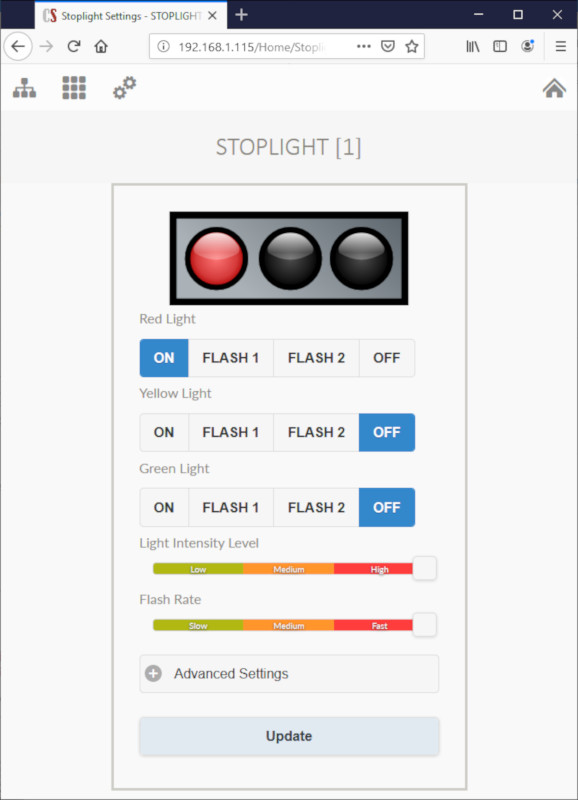Set Yellow Light to ON
Screen dimensions: 578x800
click(x=164, y=433)
